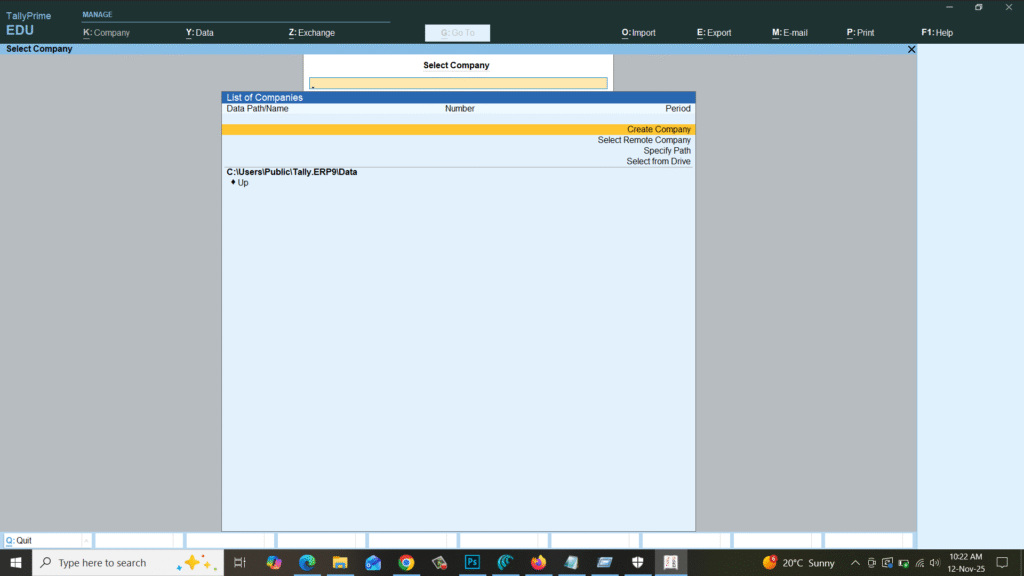Expand hidden icons in the system tray
The image size is (1024, 576).
(856, 563)
